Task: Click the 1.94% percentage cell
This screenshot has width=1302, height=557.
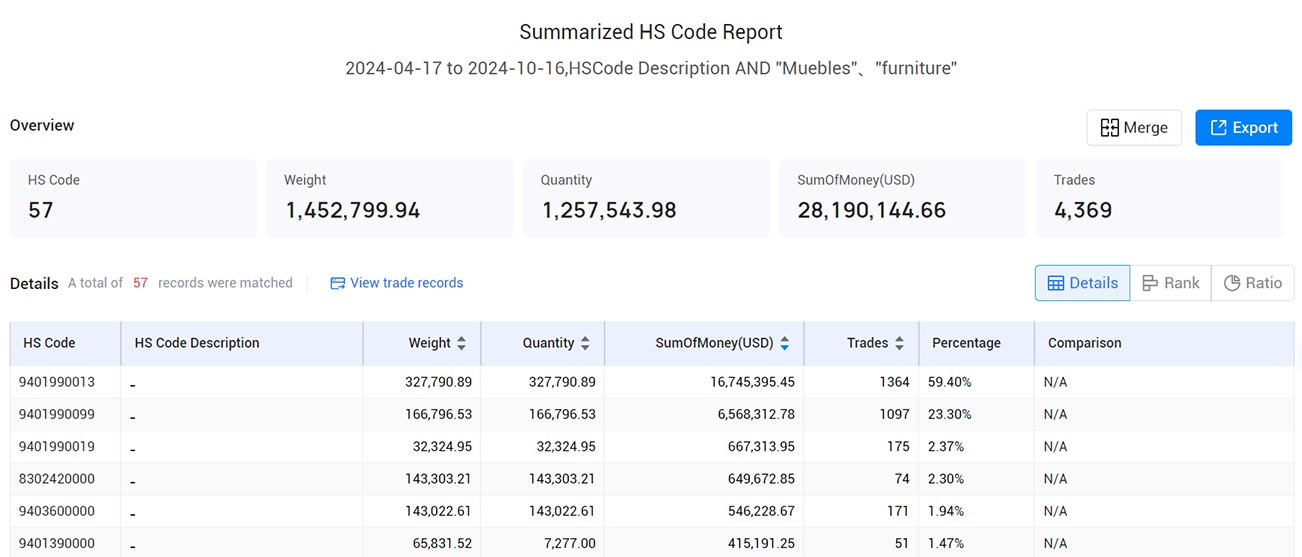Action: pos(976,511)
